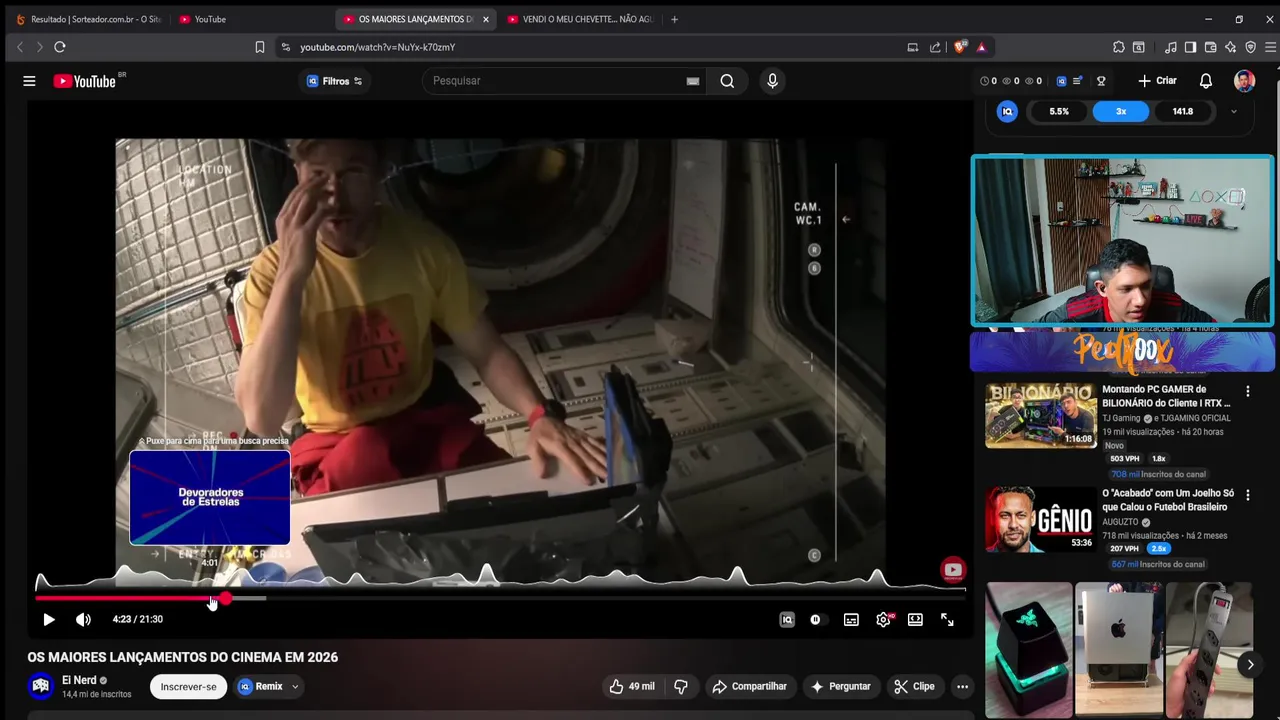1280x720 pixels.
Task: Expand the vidIQ stats panel chevron
Action: click(x=1234, y=112)
